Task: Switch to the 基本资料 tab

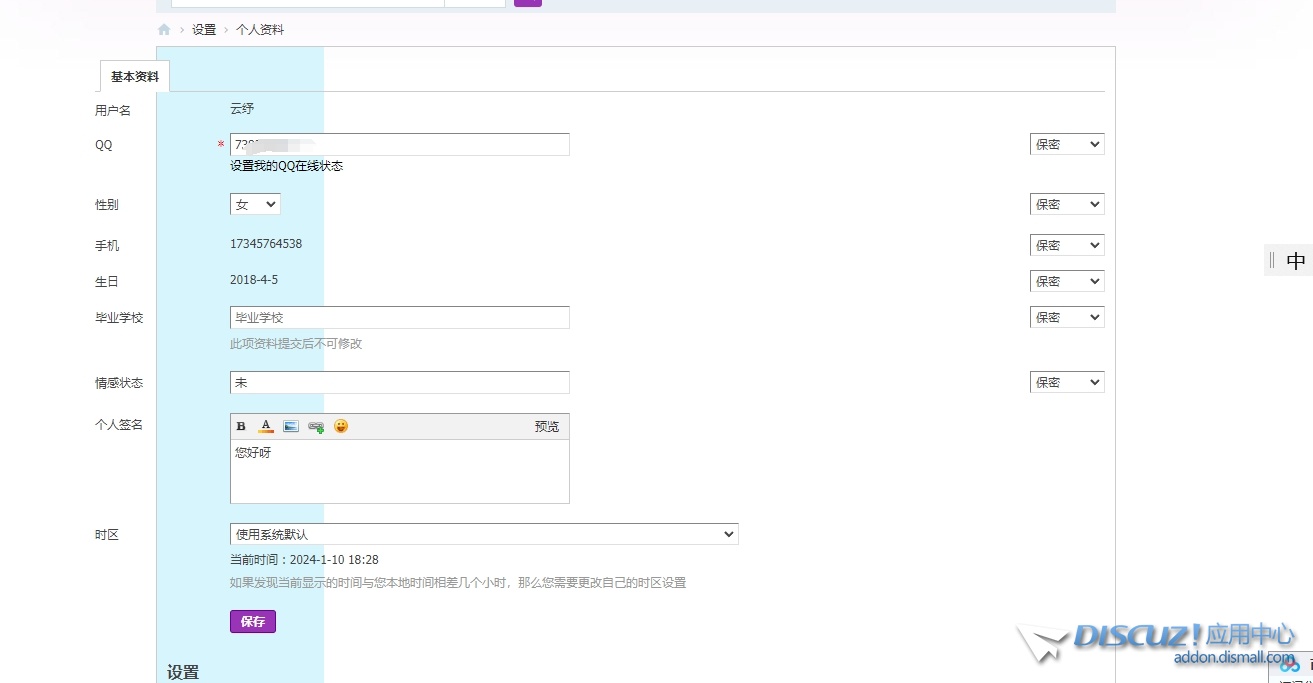Action: (x=135, y=77)
